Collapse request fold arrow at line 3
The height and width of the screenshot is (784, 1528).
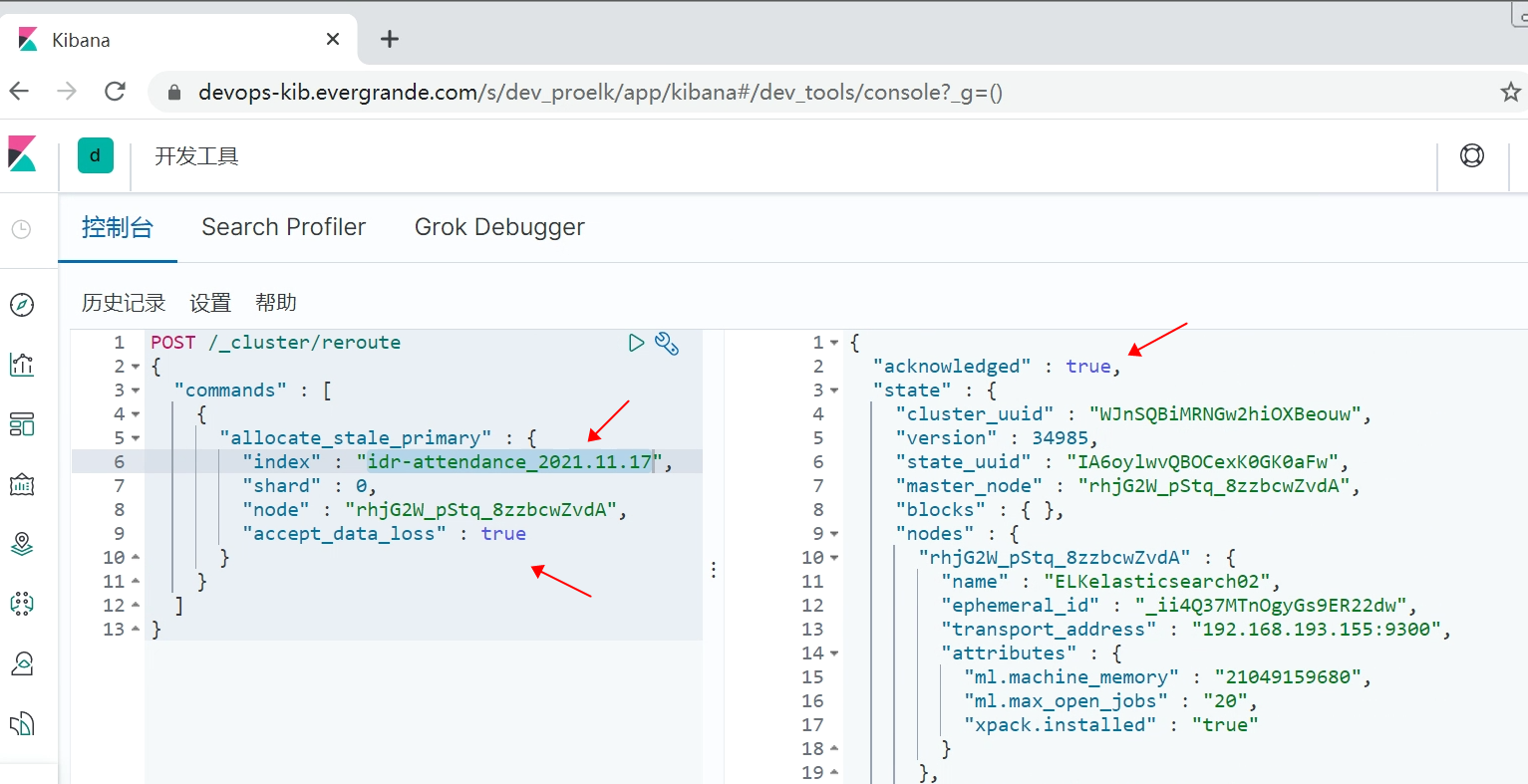coord(136,391)
